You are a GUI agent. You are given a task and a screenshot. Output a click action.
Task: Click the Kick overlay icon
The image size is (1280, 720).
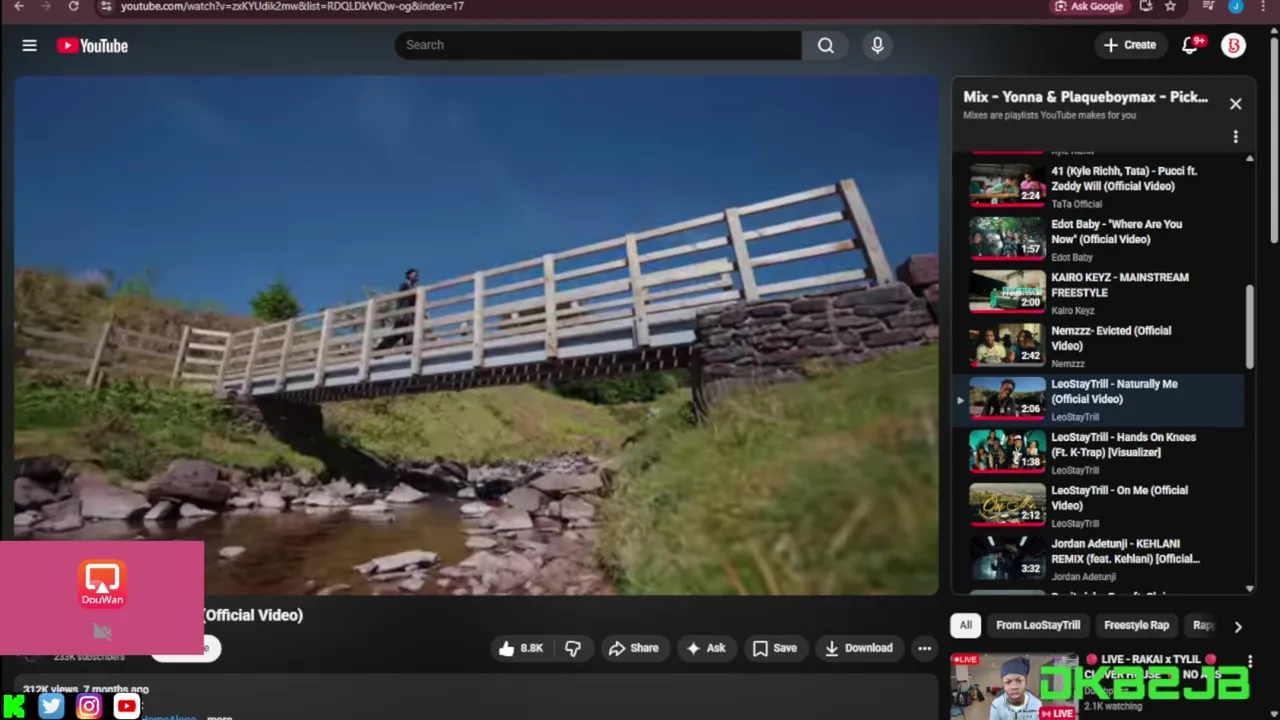pyautogui.click(x=12, y=707)
